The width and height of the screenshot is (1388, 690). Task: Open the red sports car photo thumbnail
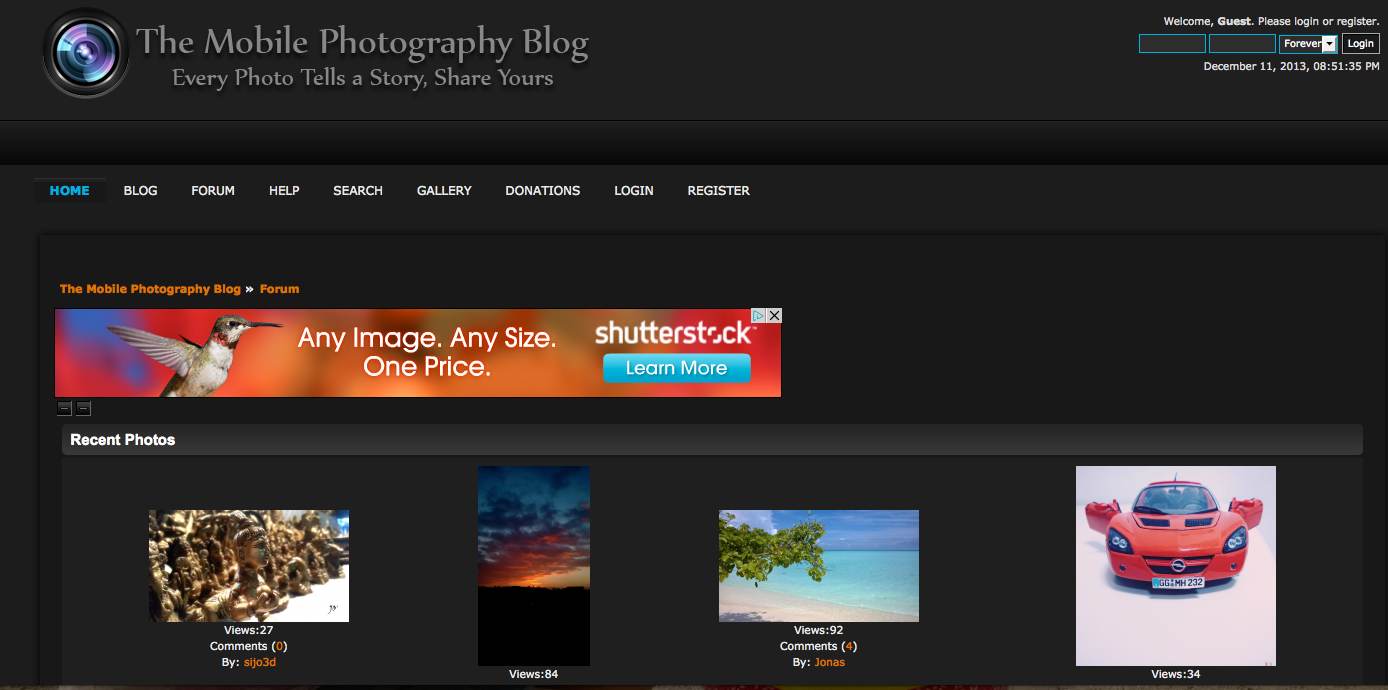1175,565
